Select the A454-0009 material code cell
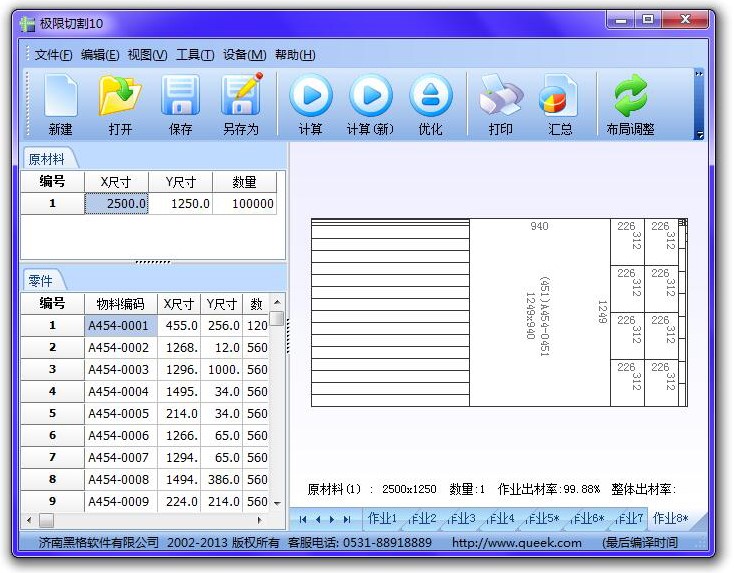 click(121, 501)
